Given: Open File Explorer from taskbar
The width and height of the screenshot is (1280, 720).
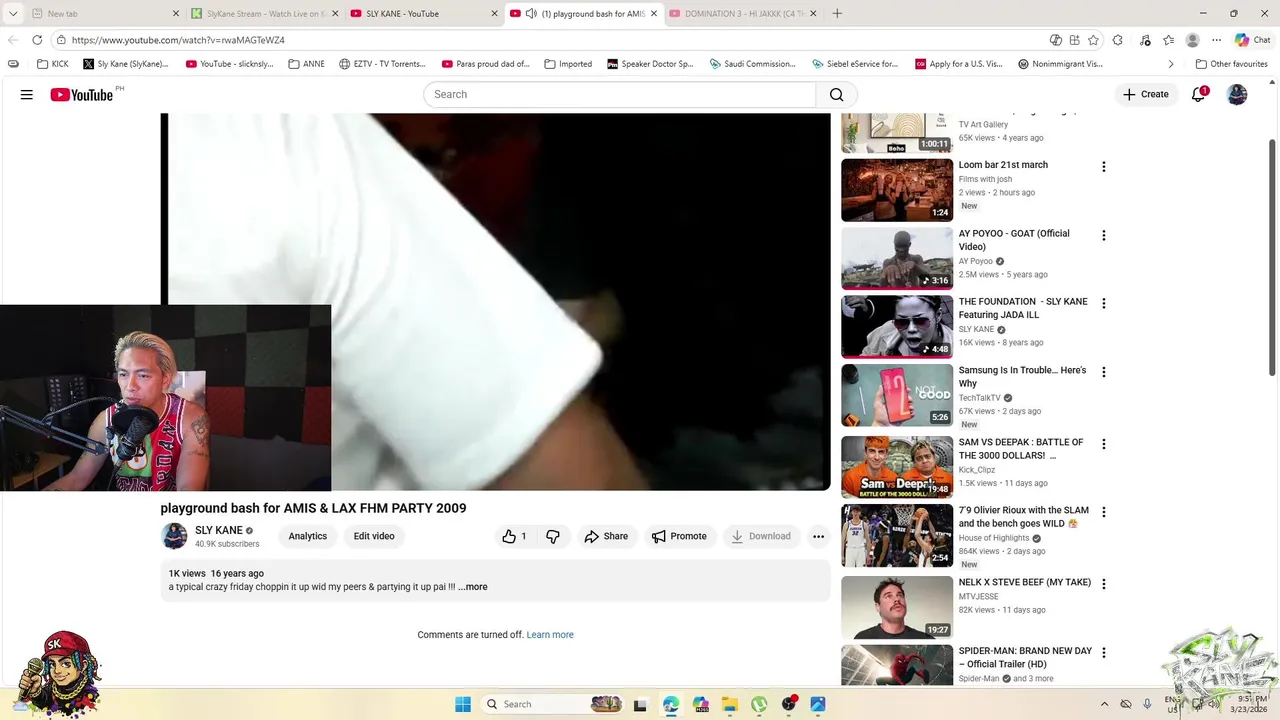Looking at the screenshot, I should coord(730,704).
